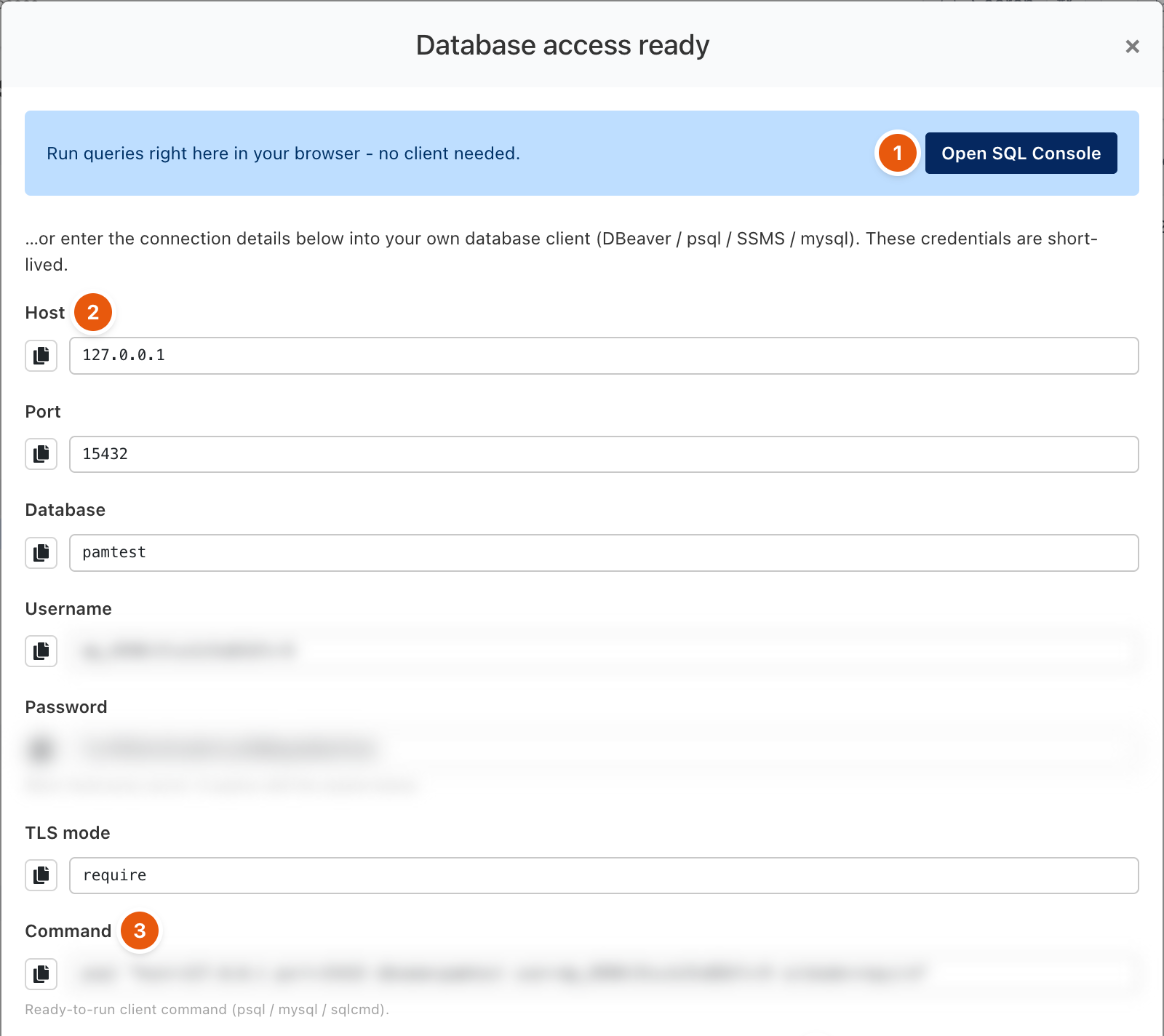Screen dimensions: 1164x1036
Task: Click the Port field showing 15432
Action: pos(604,454)
